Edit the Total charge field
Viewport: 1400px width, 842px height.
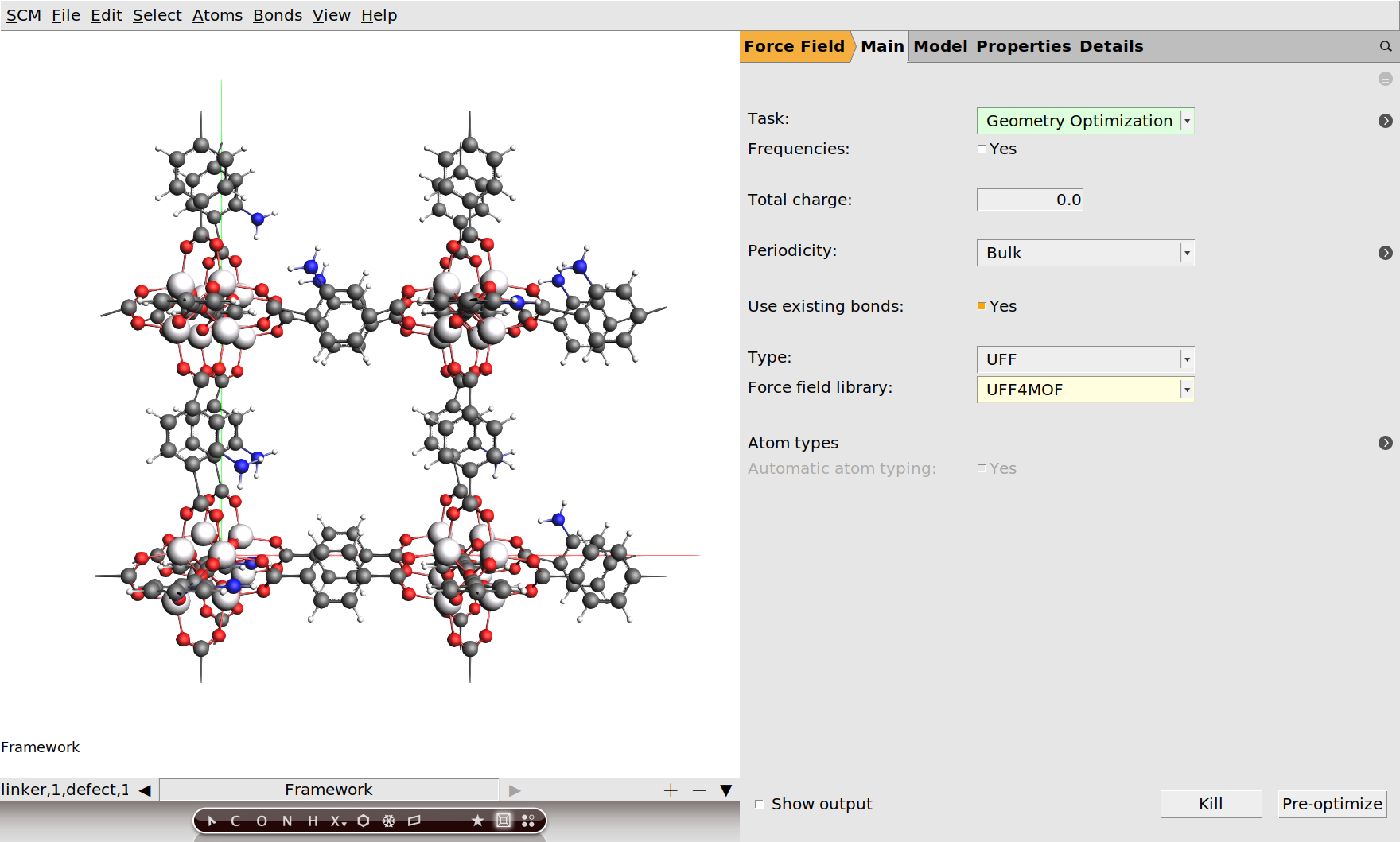click(1029, 200)
